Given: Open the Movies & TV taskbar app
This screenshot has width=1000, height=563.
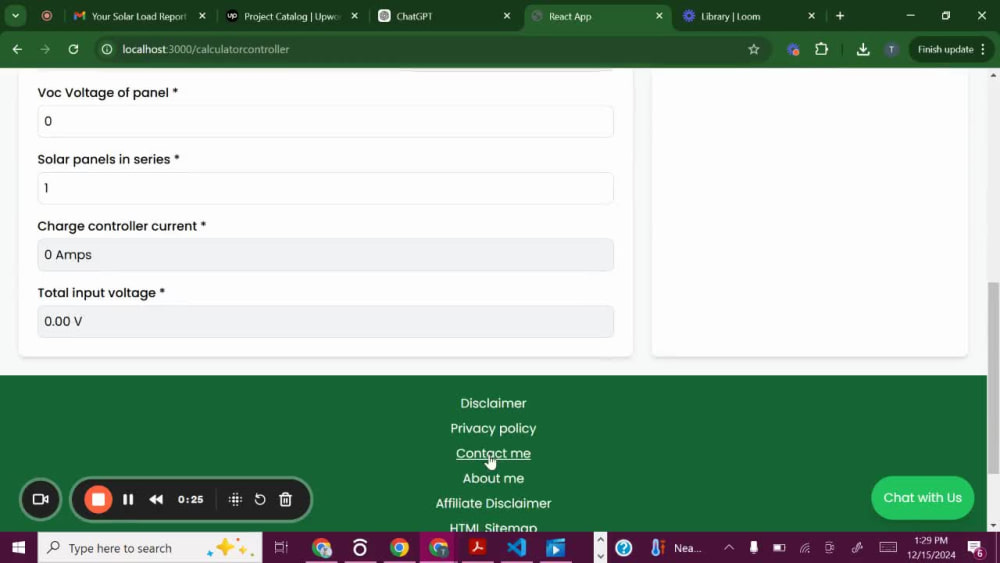Looking at the screenshot, I should (x=555, y=548).
